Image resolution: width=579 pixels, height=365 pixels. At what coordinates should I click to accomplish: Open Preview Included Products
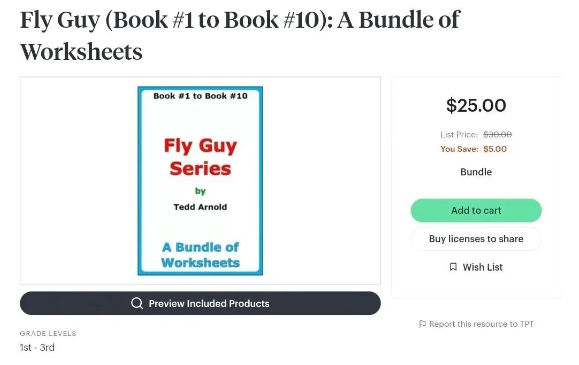pyautogui.click(x=200, y=303)
